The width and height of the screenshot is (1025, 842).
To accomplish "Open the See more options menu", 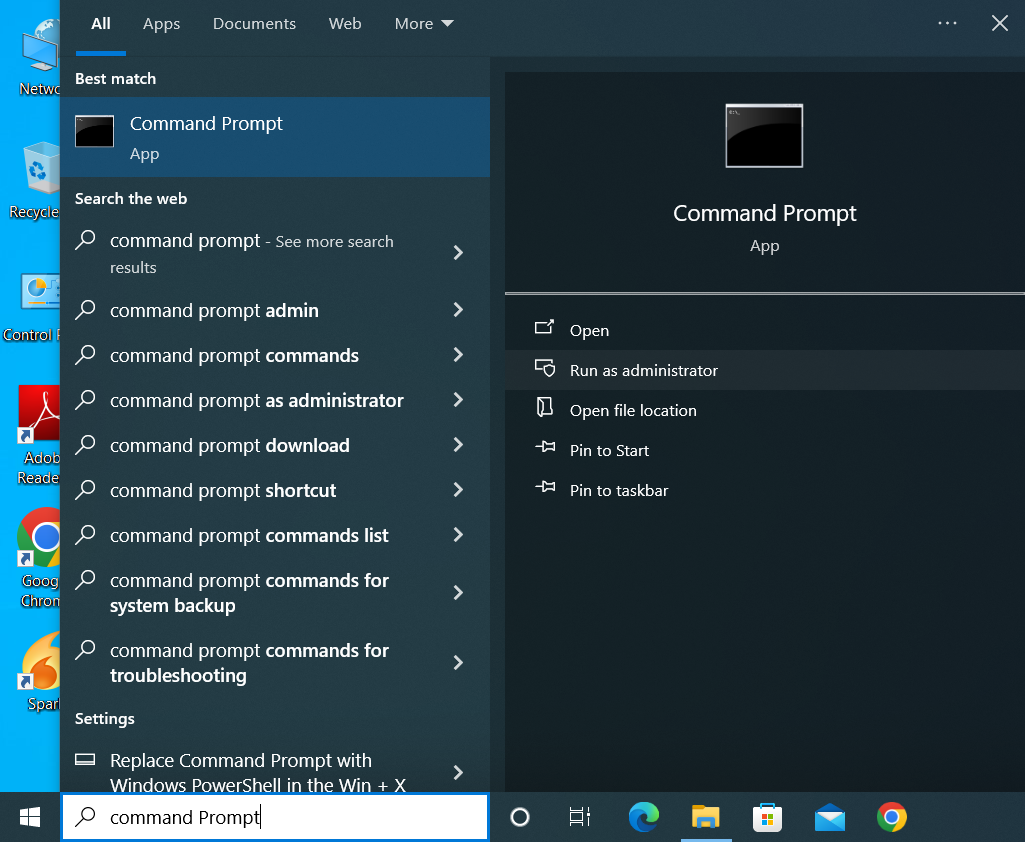I will tap(947, 22).
